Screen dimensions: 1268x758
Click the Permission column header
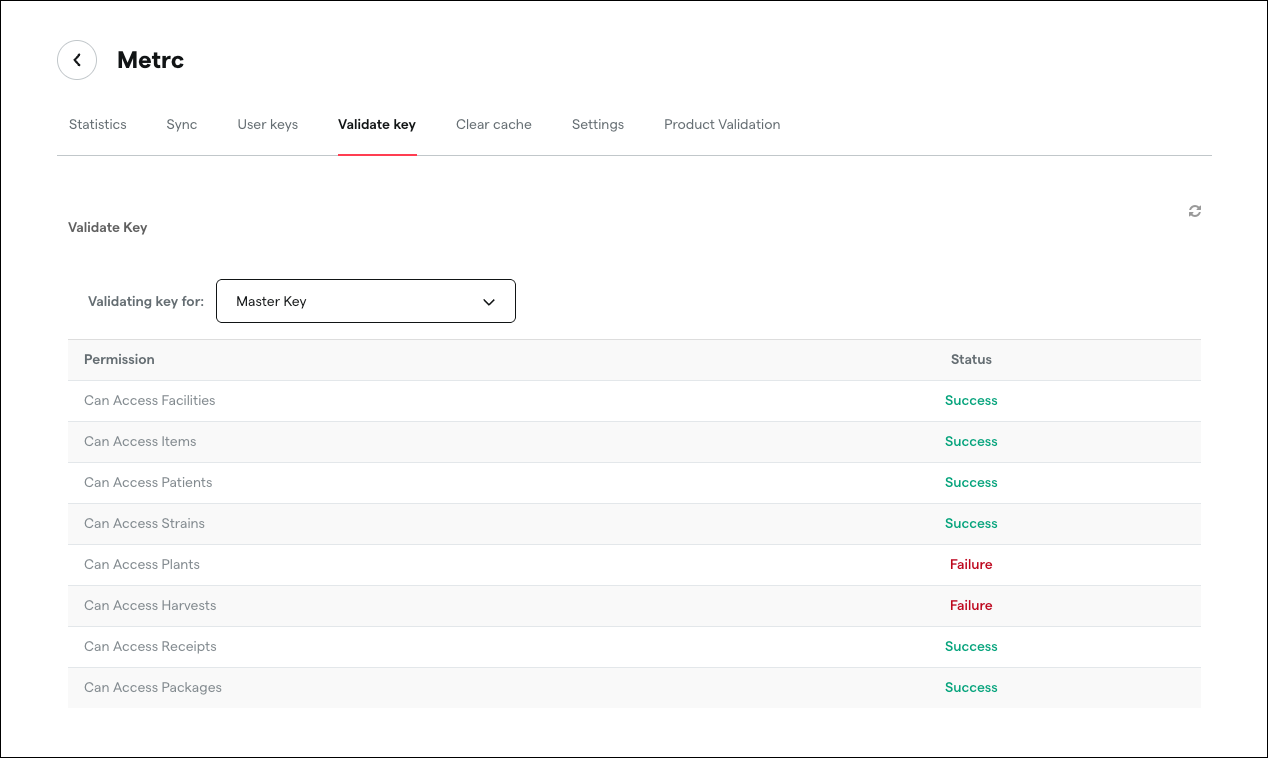[119, 359]
